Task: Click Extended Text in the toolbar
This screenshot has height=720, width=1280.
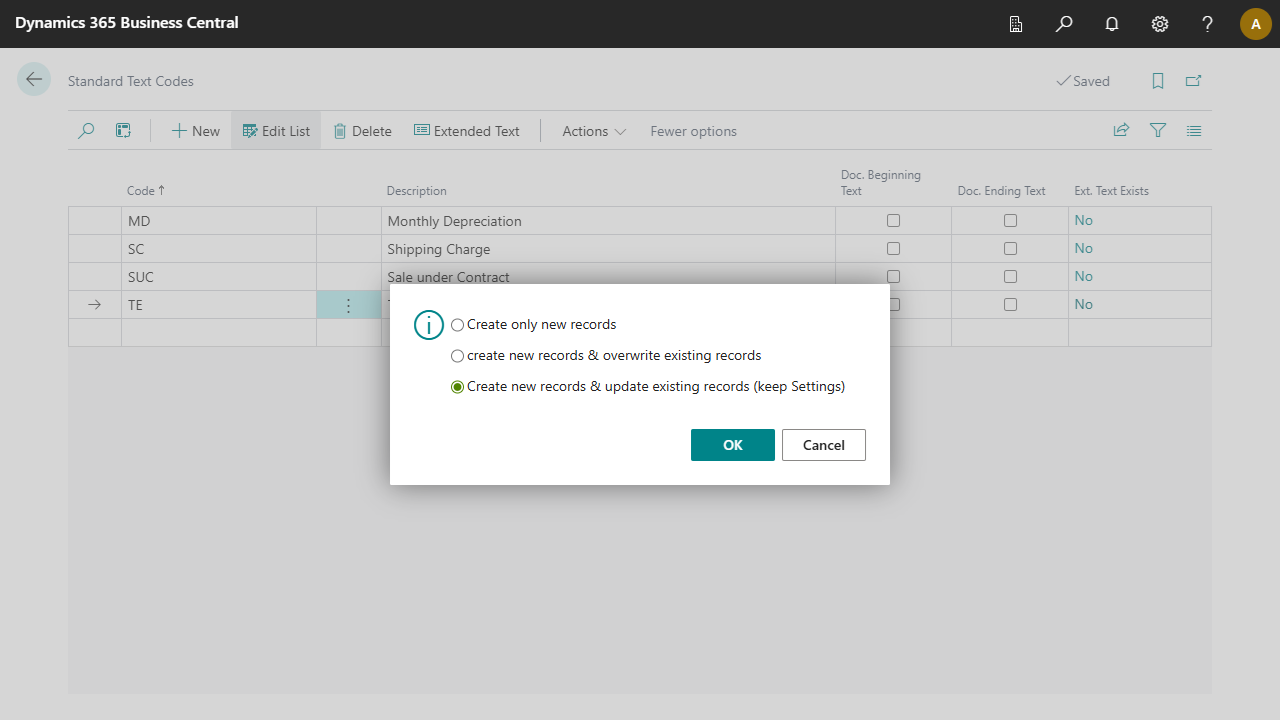Action: point(467,131)
